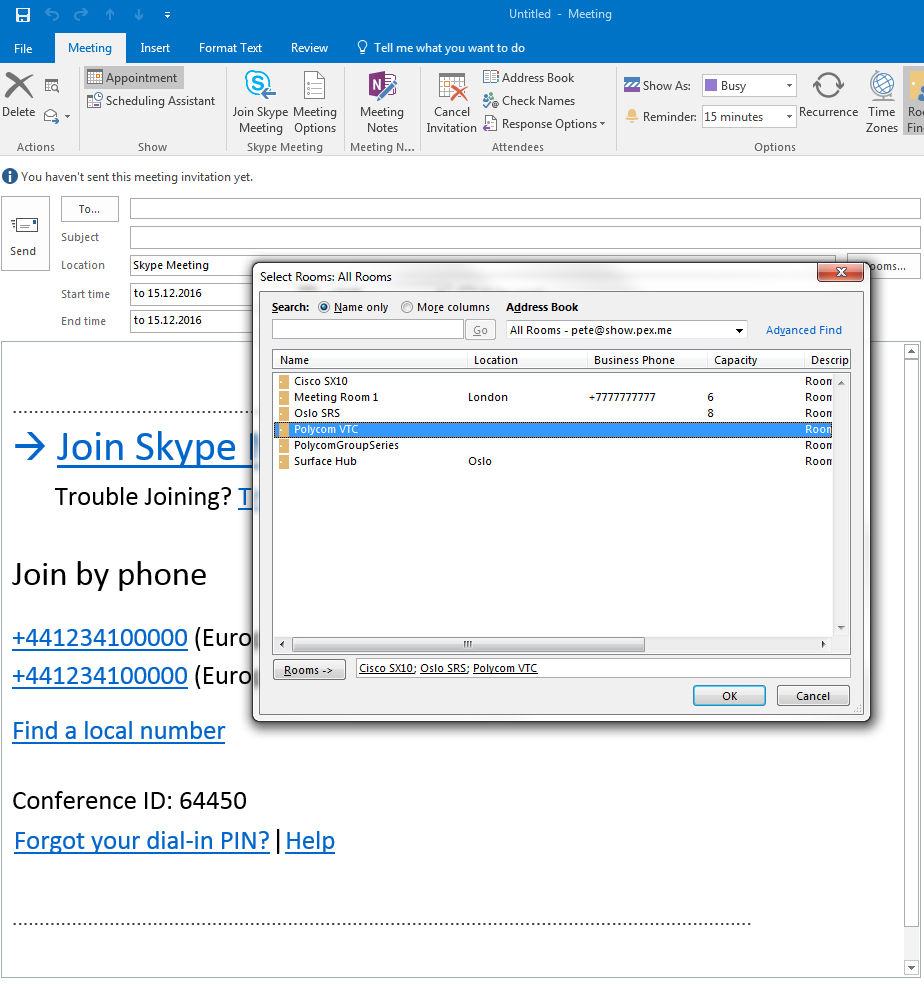Image resolution: width=924 pixels, height=984 pixels.
Task: Open the Address Book from the ribbon
Action: point(529,77)
